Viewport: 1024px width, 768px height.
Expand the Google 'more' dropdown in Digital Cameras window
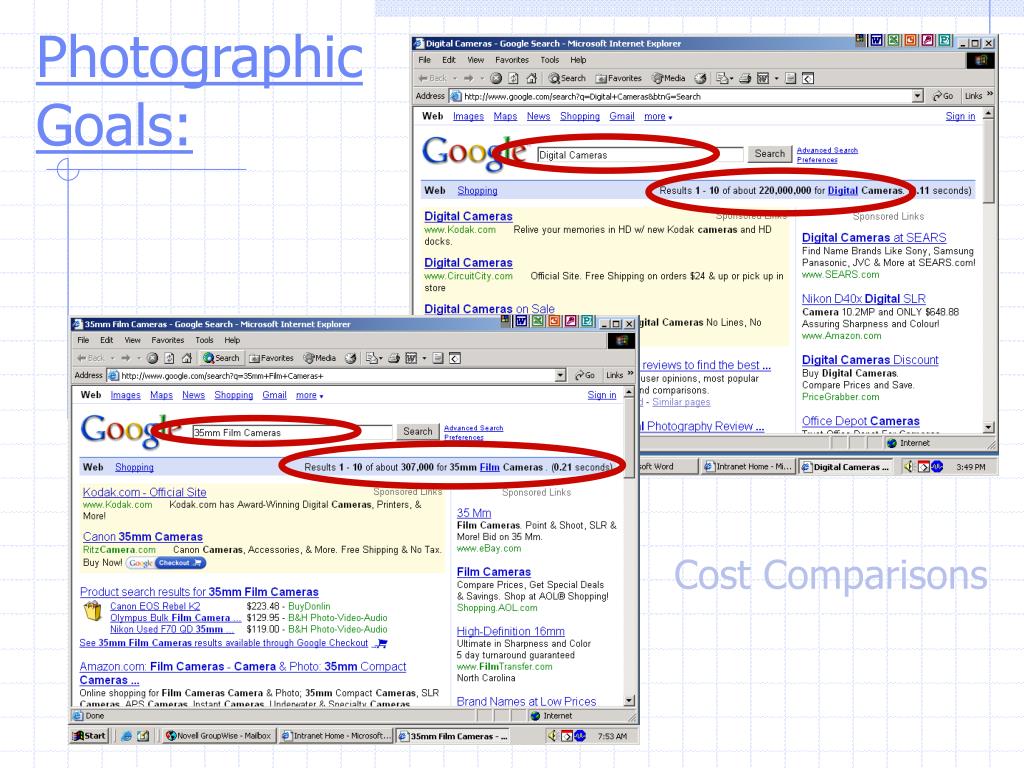(x=658, y=116)
